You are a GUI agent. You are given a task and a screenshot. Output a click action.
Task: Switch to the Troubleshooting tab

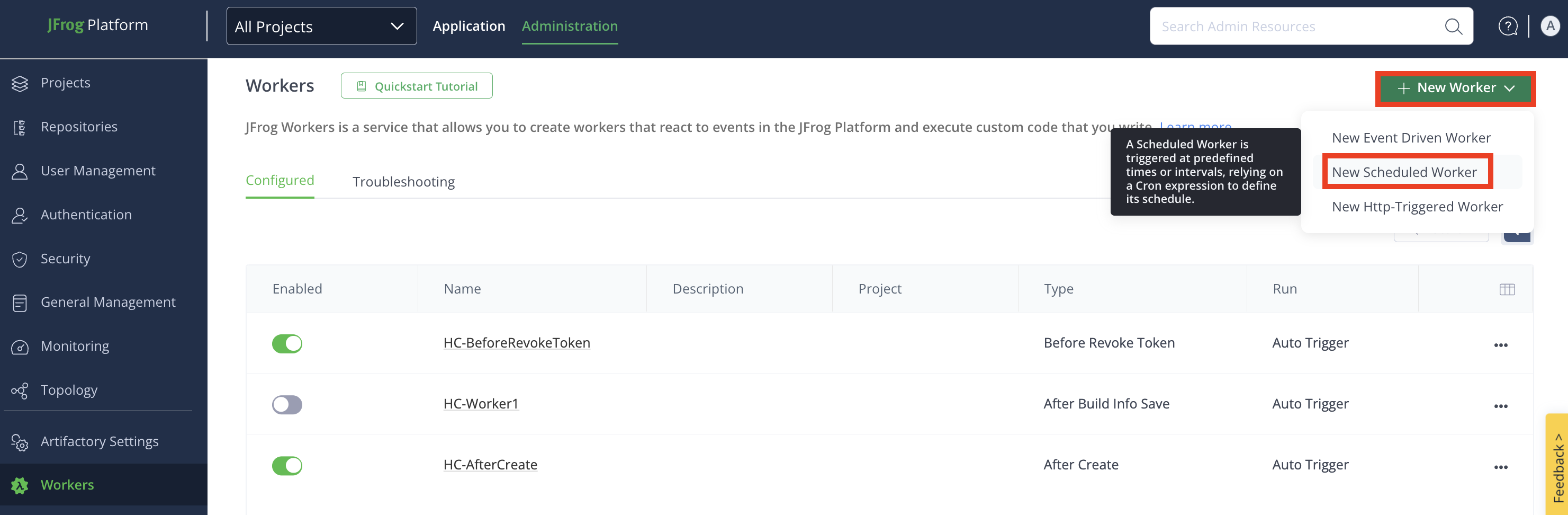[x=403, y=182]
